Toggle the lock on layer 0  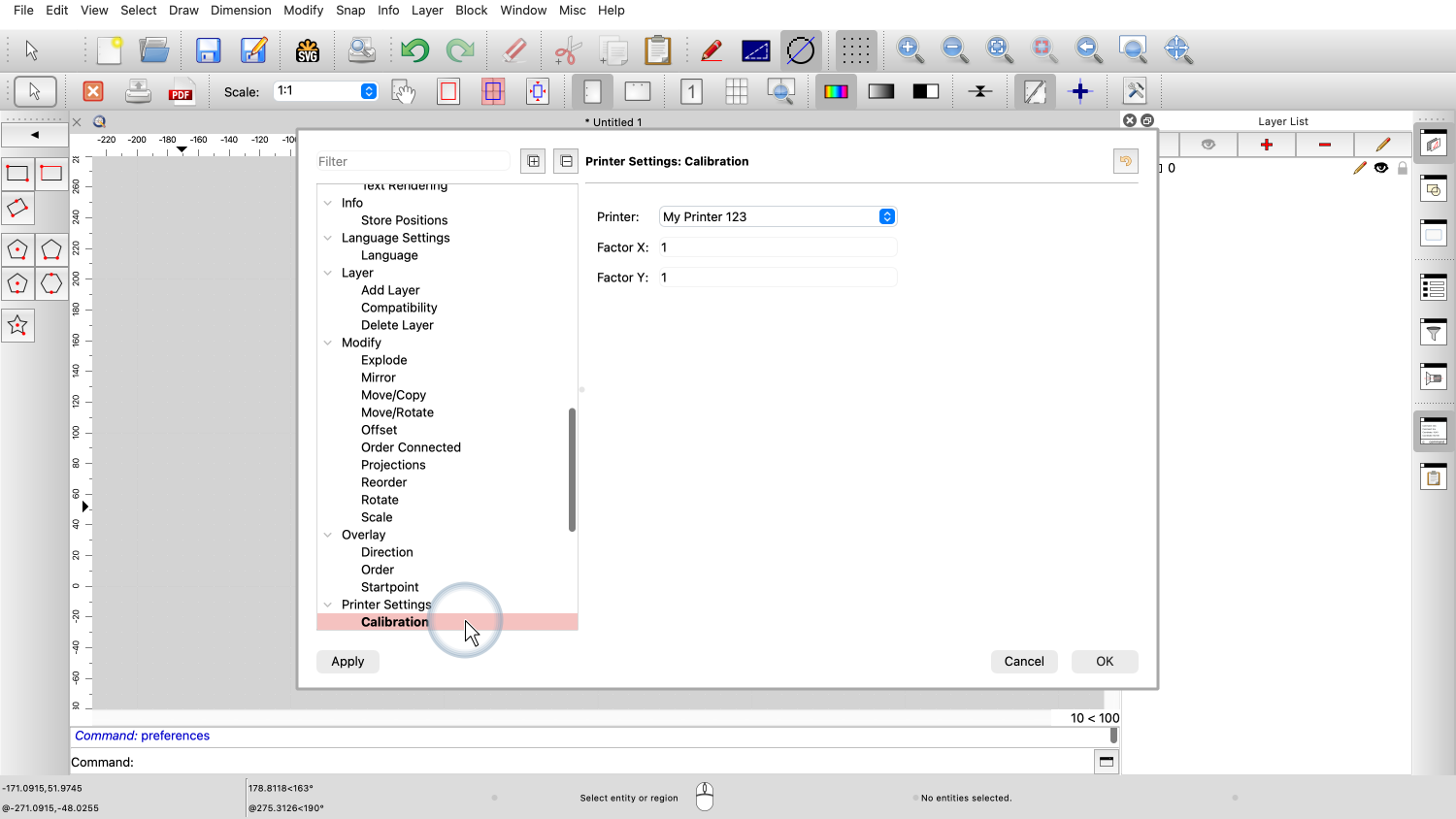point(1402,168)
